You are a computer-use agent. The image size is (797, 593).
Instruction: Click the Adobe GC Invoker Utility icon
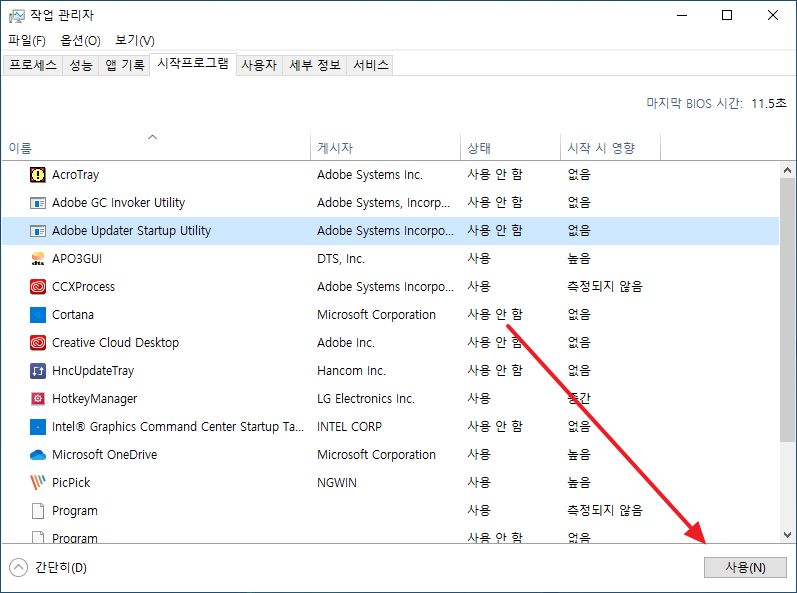point(38,203)
